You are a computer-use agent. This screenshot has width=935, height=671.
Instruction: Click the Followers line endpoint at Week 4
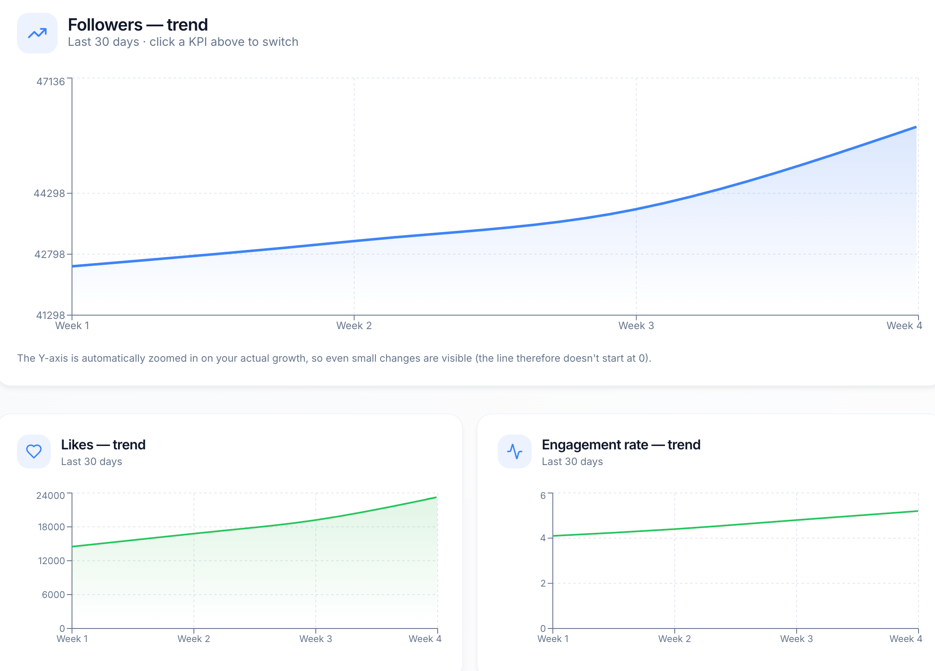tap(915, 127)
